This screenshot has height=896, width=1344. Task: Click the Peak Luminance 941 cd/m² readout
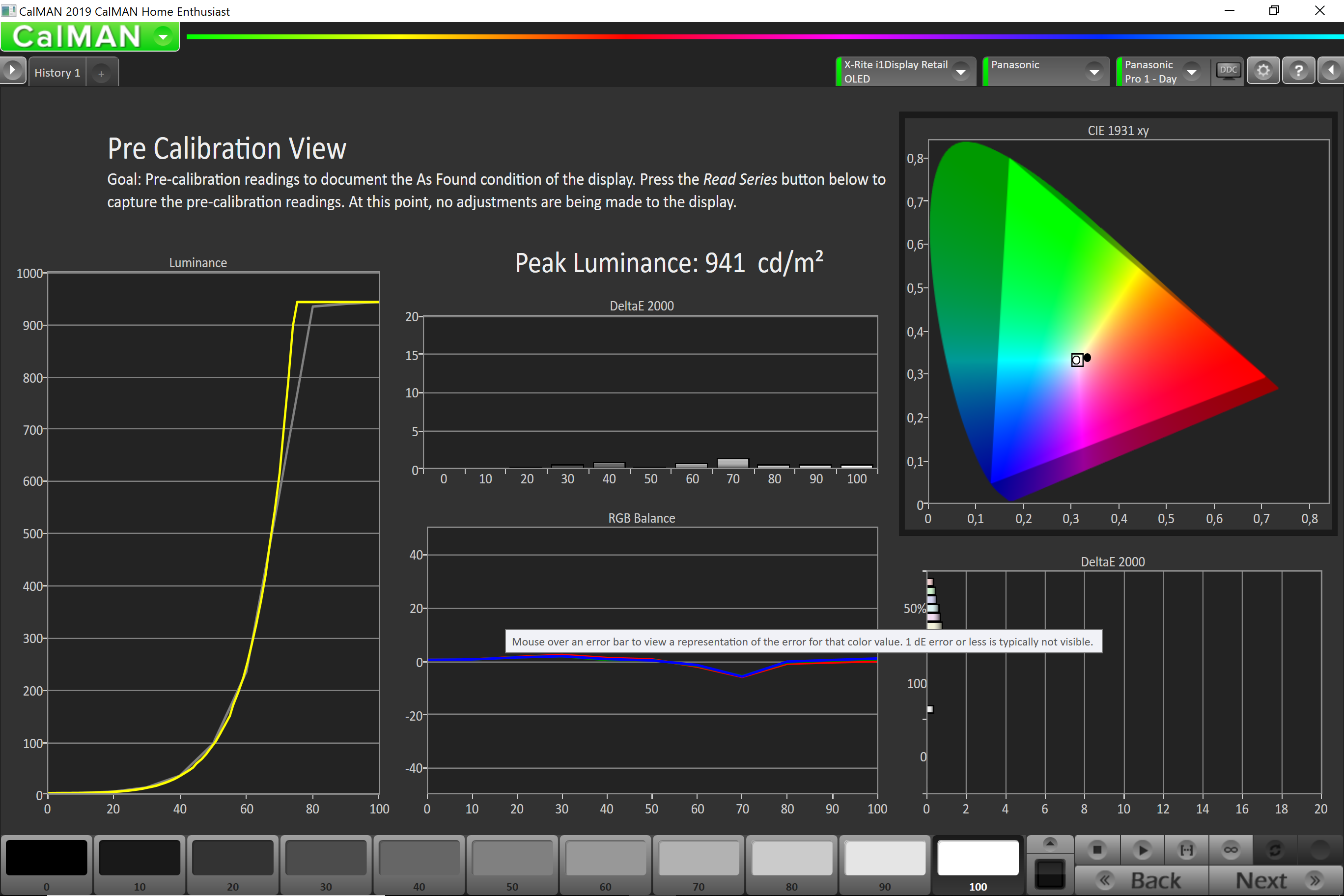pyautogui.click(x=669, y=263)
